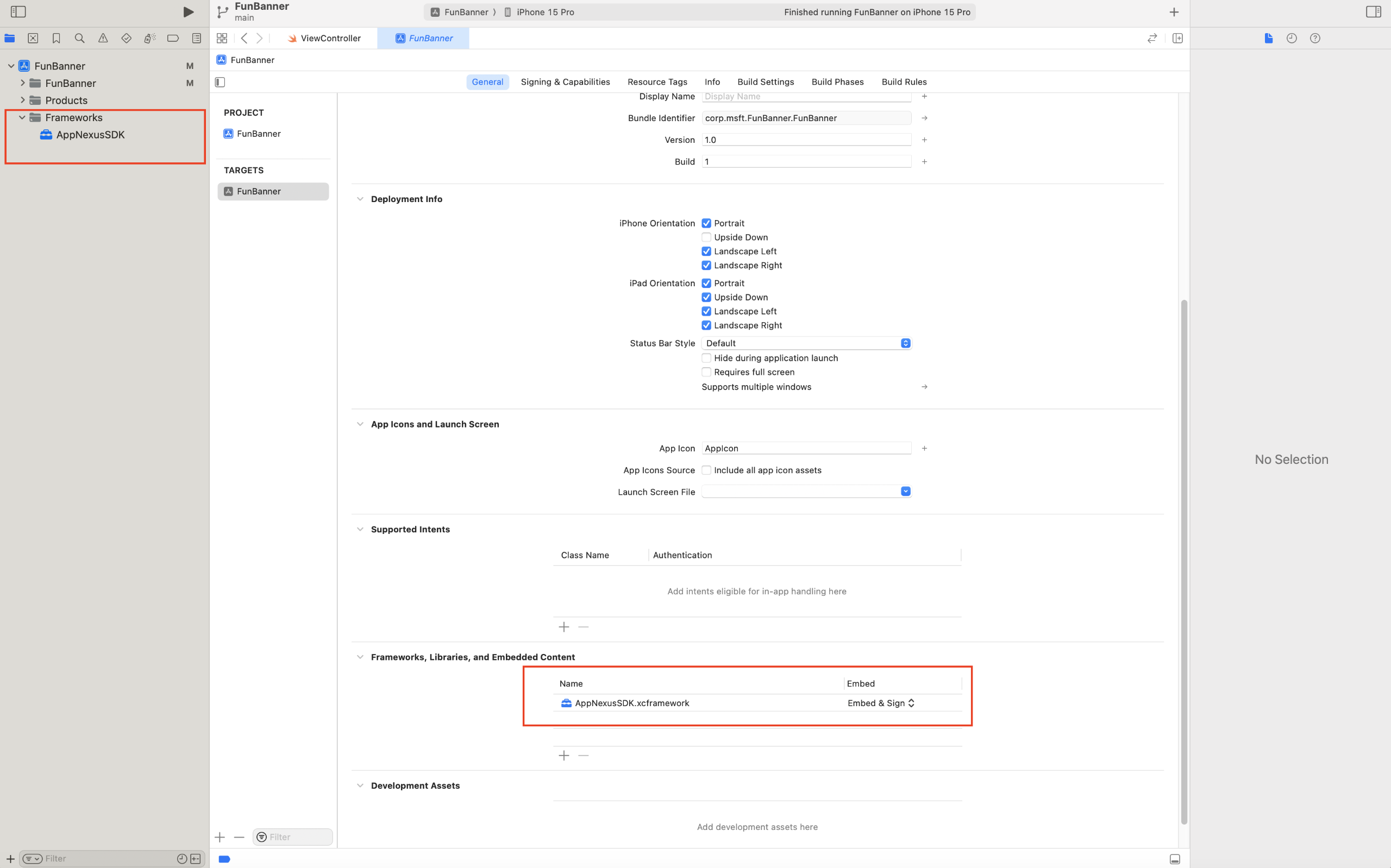Viewport: 1391px width, 868px height.
Task: Toggle the inspectors panel
Action: point(1373,11)
